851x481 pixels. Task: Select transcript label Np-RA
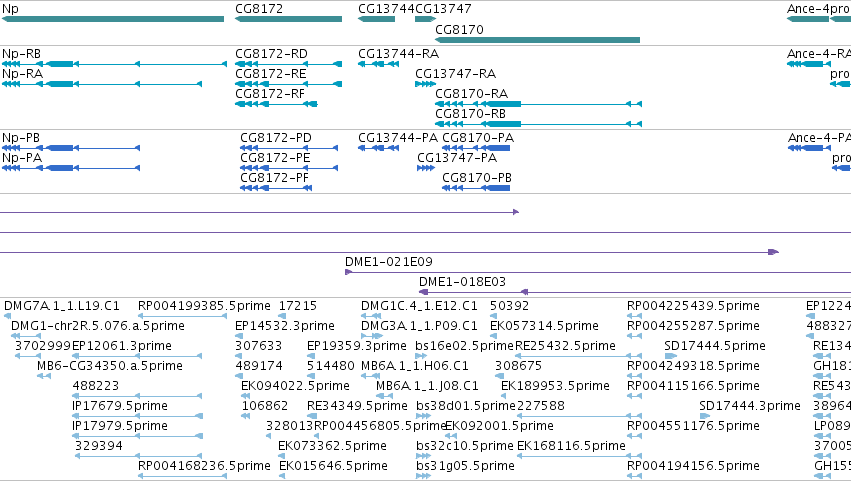tap(22, 74)
